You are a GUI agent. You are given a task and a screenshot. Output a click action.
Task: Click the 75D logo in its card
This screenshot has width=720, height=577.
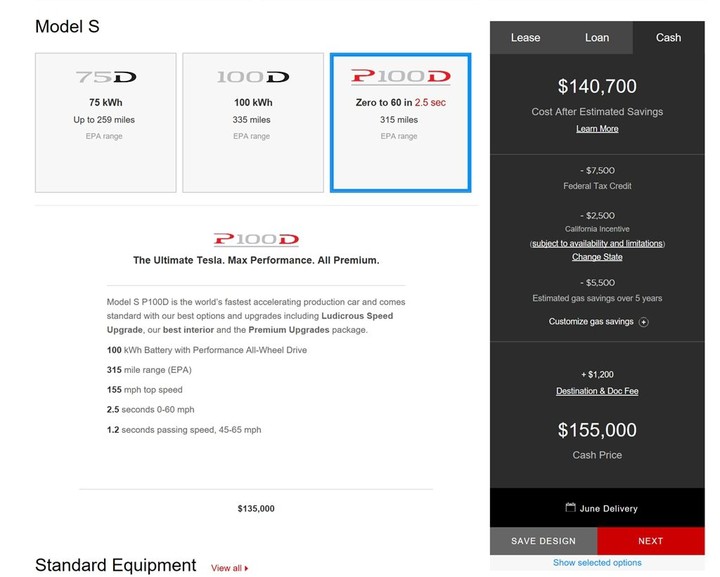(106, 77)
